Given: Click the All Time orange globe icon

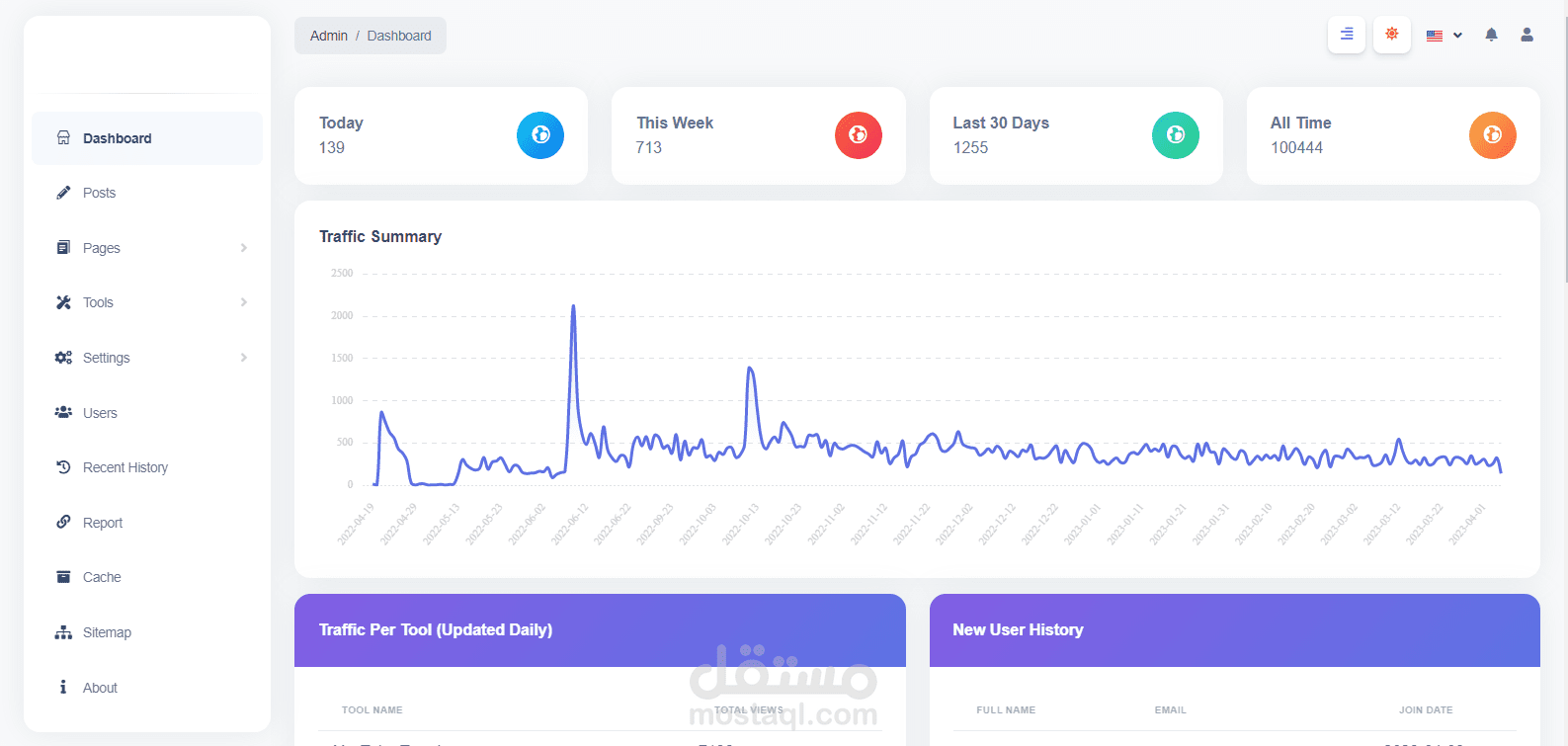Looking at the screenshot, I should pyautogui.click(x=1493, y=135).
